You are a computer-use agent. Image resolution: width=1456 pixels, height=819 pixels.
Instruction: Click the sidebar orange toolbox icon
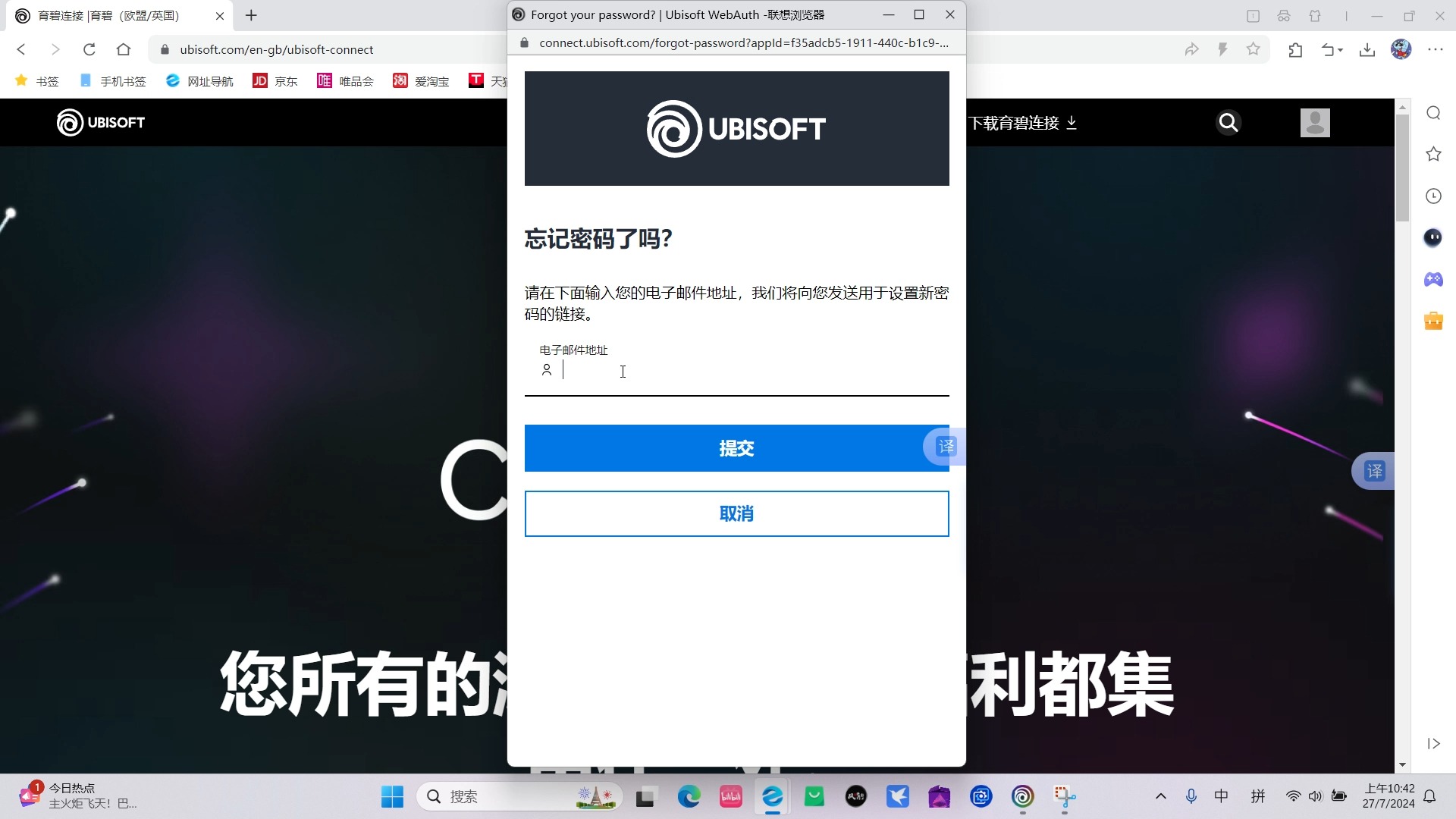[1433, 321]
